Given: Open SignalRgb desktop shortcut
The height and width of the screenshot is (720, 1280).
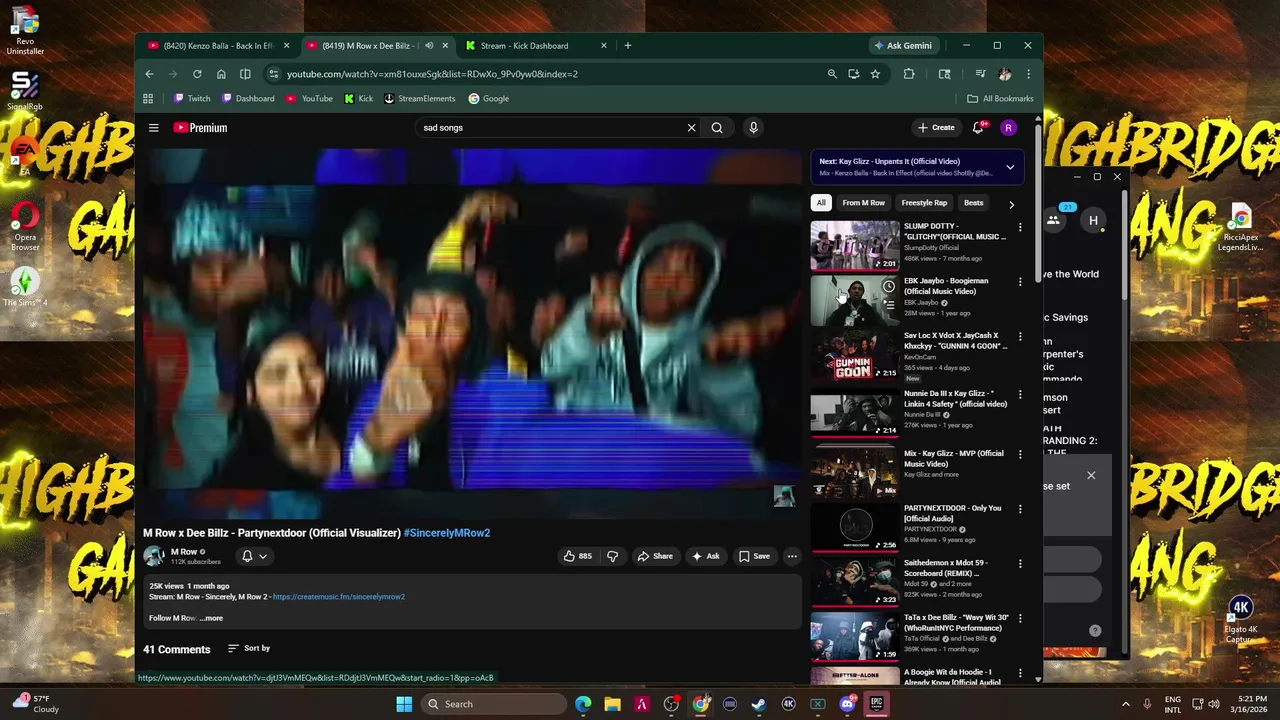Looking at the screenshot, I should click(25, 91).
